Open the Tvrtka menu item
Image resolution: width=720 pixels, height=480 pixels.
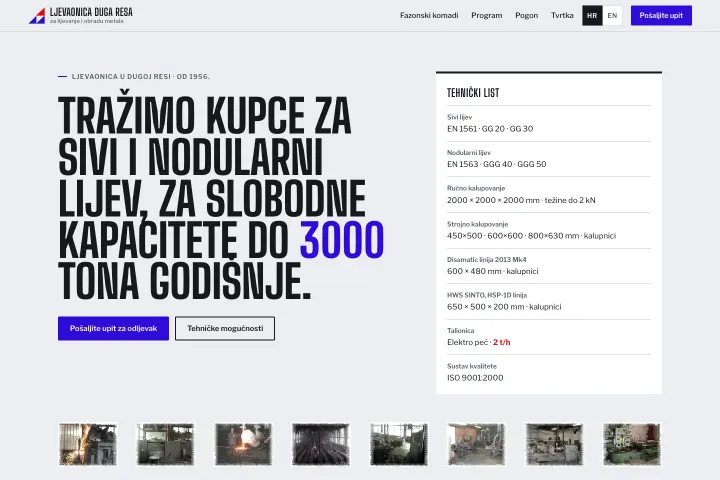tap(562, 15)
